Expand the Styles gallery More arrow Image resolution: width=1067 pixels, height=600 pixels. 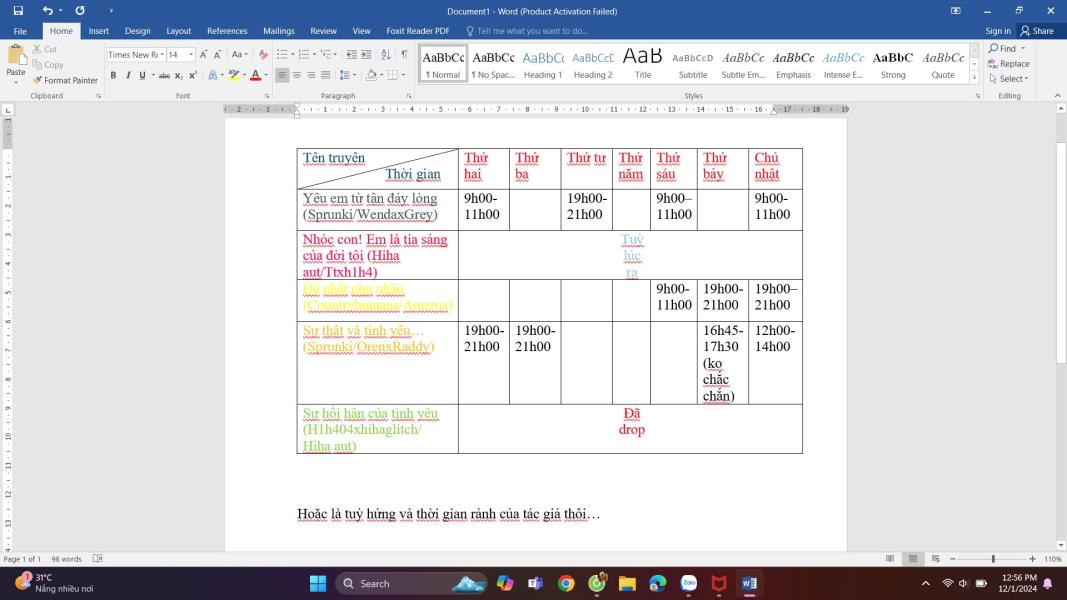974,78
